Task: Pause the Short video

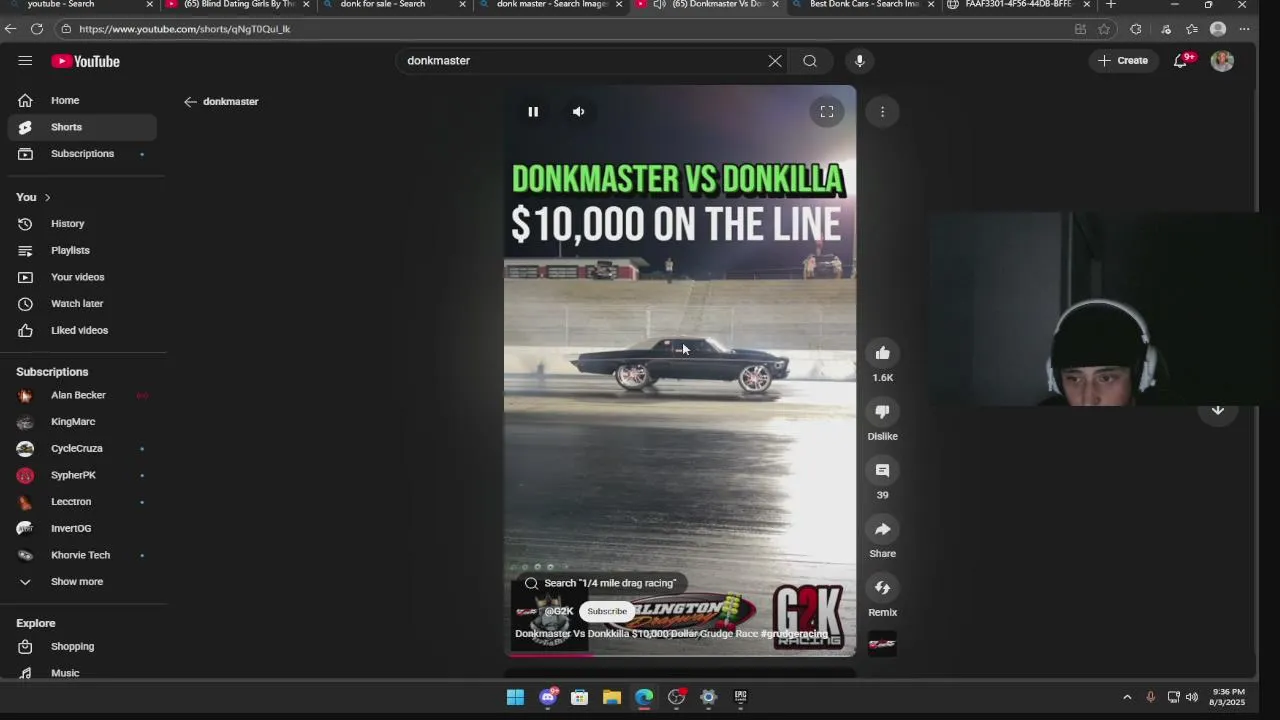Action: (x=533, y=112)
